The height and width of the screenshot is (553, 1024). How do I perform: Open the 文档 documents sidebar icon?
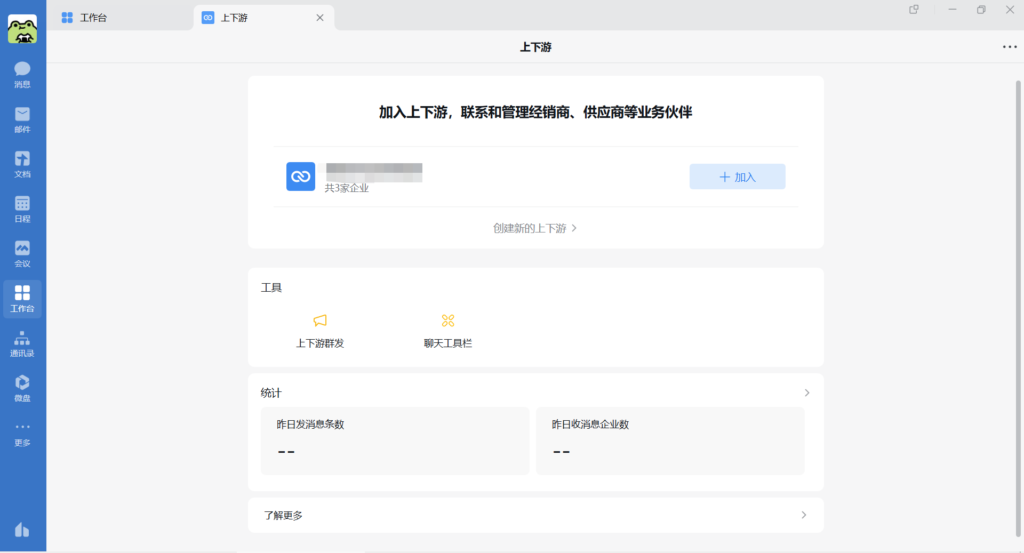click(22, 165)
